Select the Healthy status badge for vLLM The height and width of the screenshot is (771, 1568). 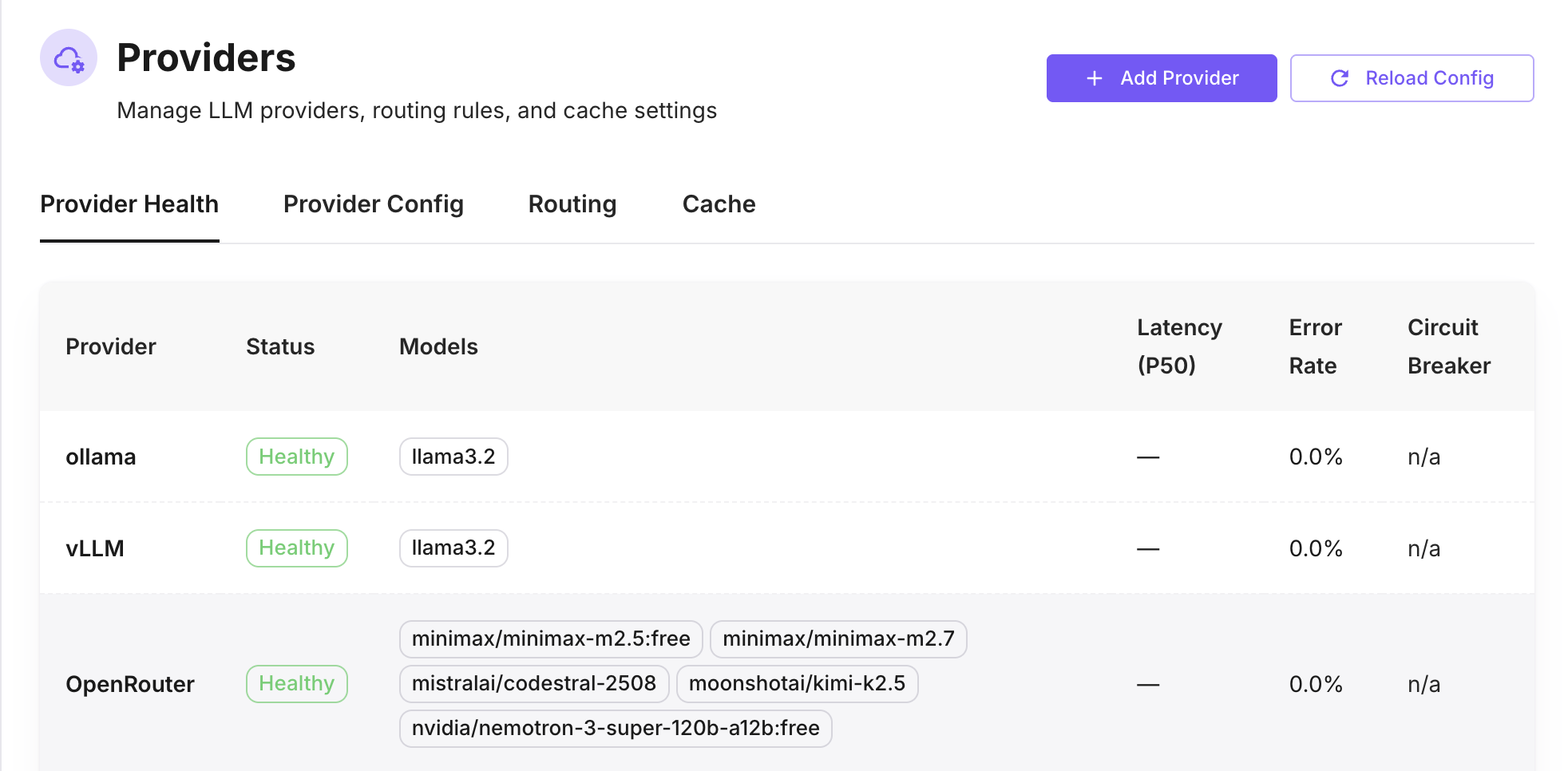(x=296, y=548)
